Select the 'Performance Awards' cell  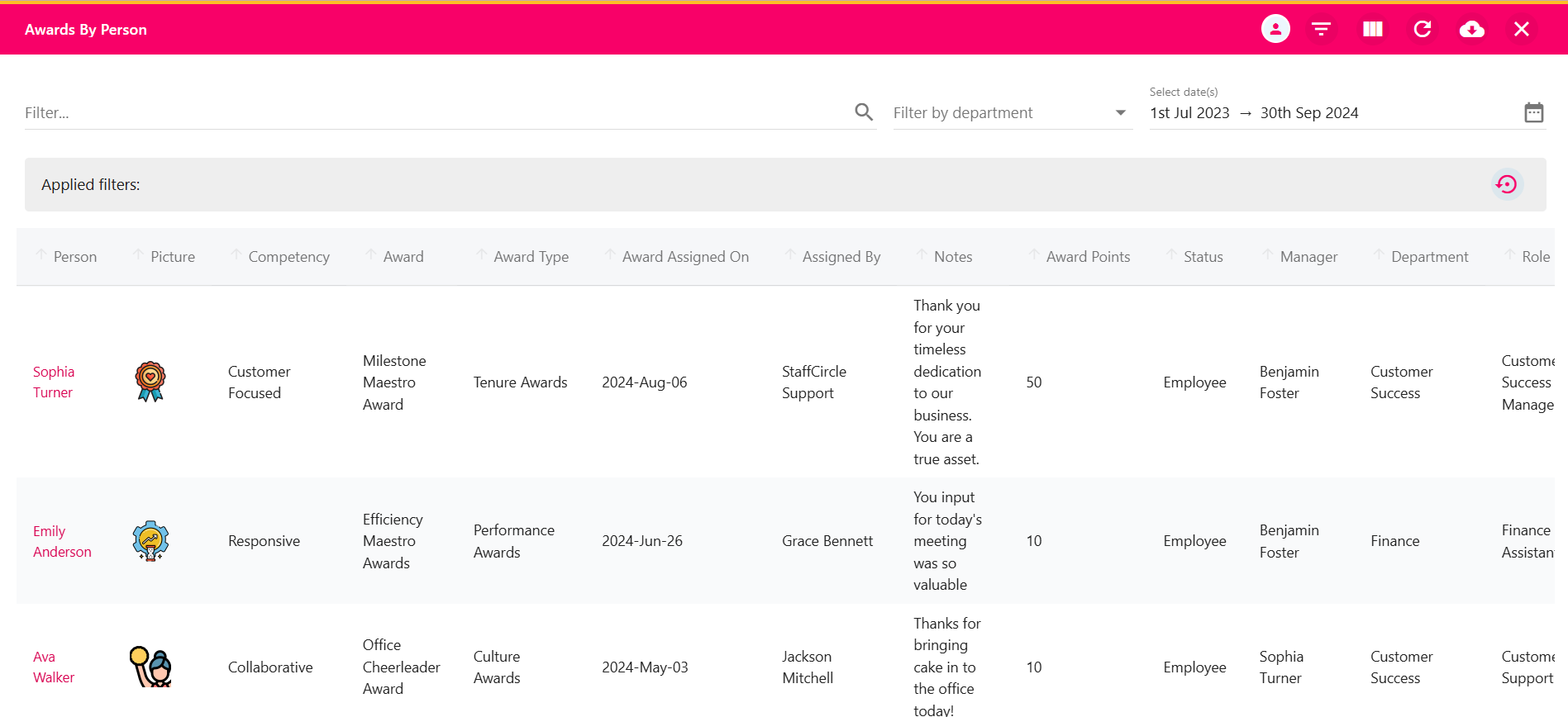[x=514, y=541]
